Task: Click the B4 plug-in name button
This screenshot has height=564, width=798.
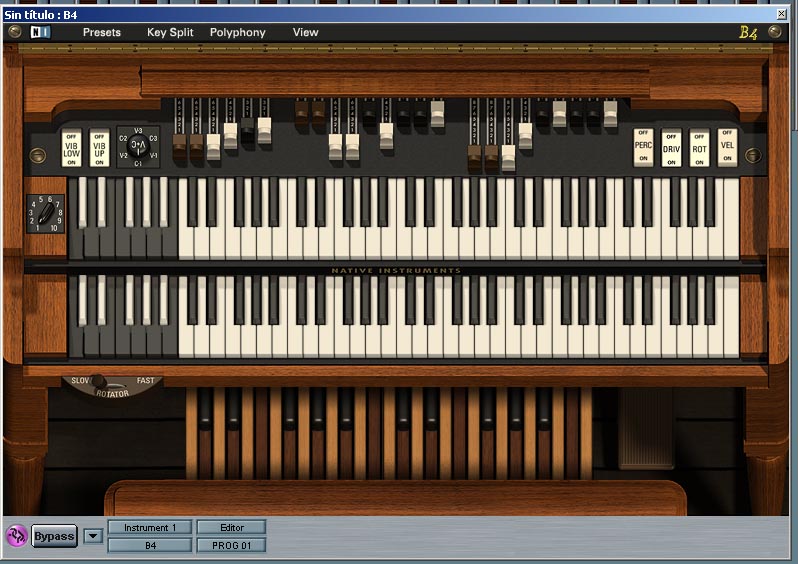Action: tap(150, 545)
